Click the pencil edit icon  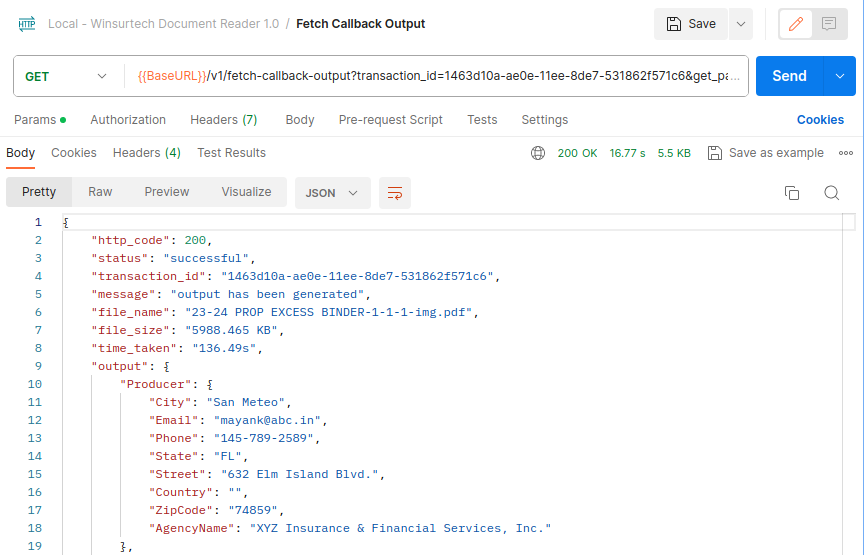tap(795, 24)
